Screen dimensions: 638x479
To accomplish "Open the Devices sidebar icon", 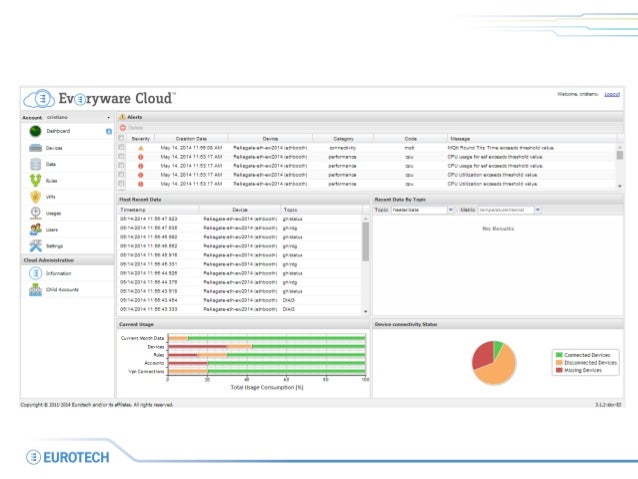I will pyautogui.click(x=35, y=148).
